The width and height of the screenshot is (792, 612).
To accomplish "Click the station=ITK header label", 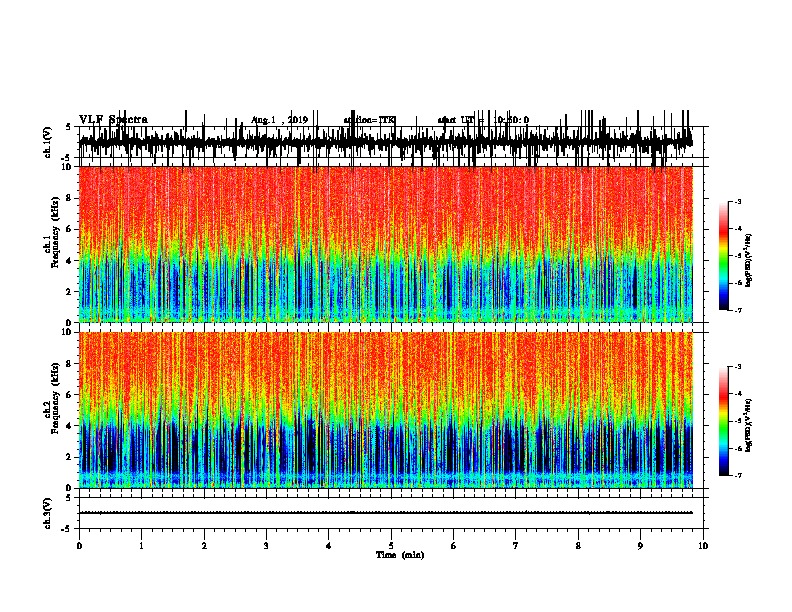I will pyautogui.click(x=369, y=120).
